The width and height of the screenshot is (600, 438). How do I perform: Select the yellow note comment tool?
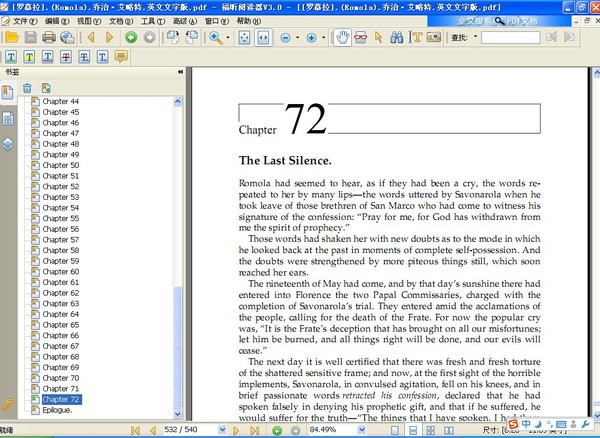(121, 57)
